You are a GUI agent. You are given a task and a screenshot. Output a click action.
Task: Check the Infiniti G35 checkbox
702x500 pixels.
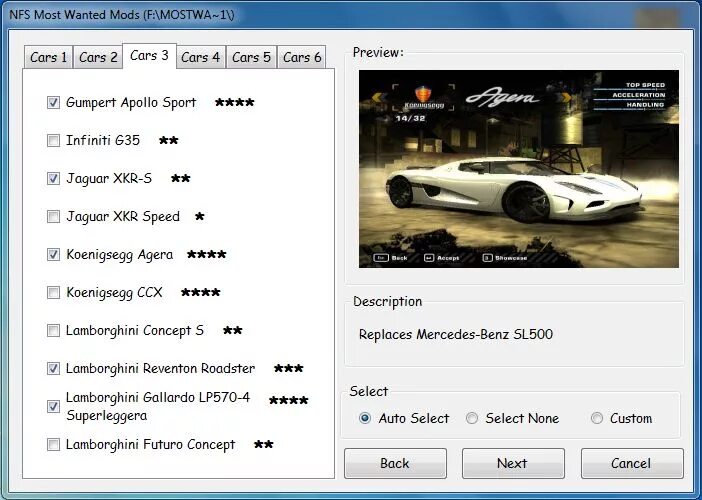[53, 141]
